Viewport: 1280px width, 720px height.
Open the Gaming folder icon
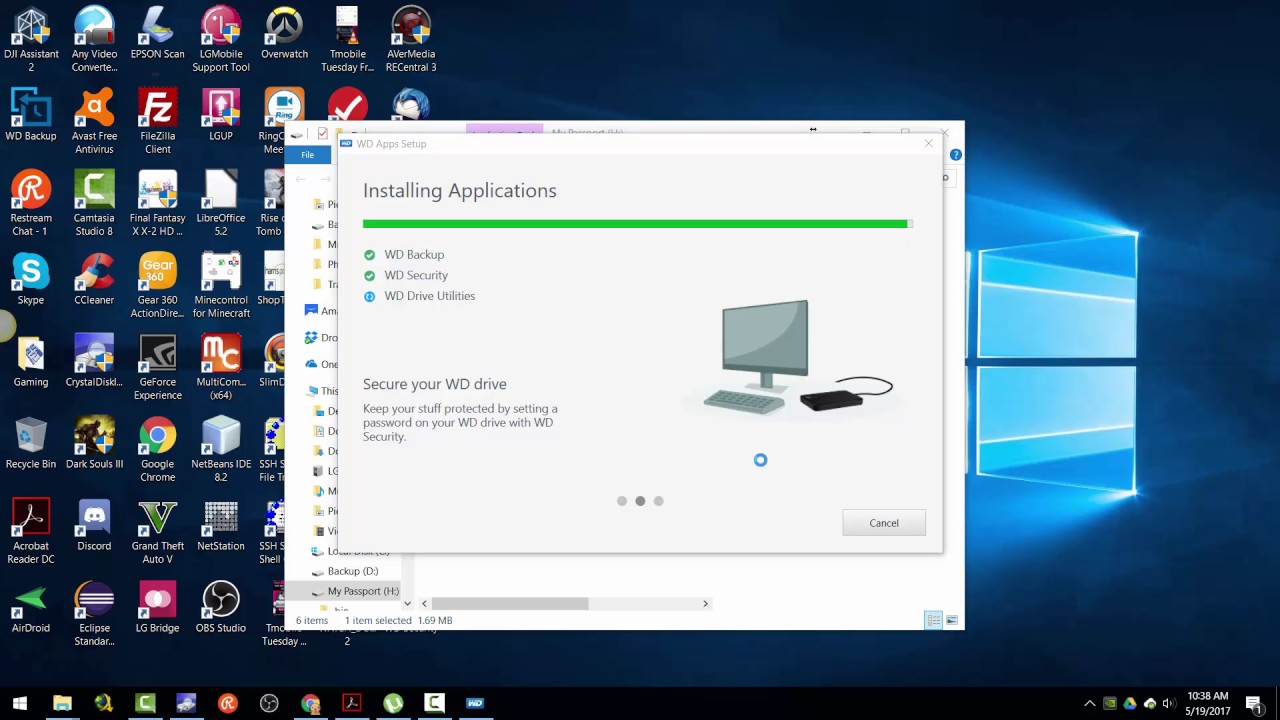31,362
